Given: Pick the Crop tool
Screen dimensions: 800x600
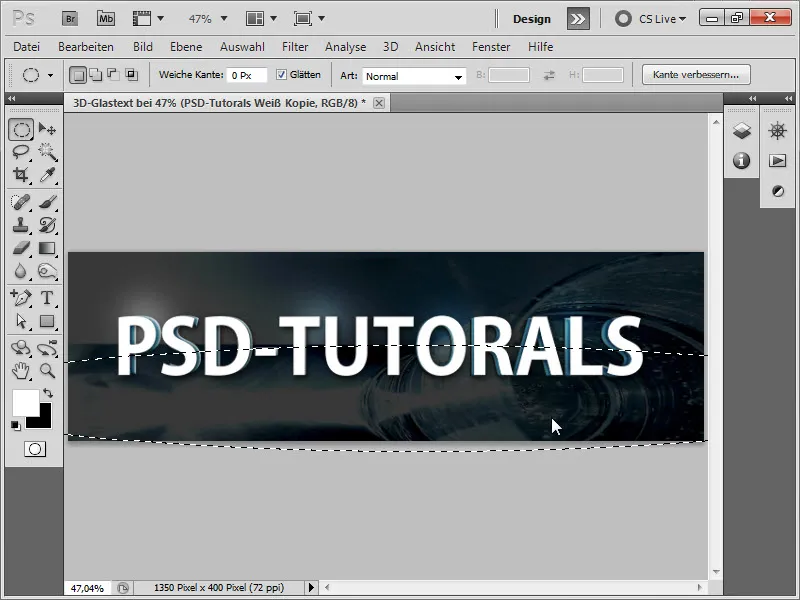Looking at the screenshot, I should (21, 176).
